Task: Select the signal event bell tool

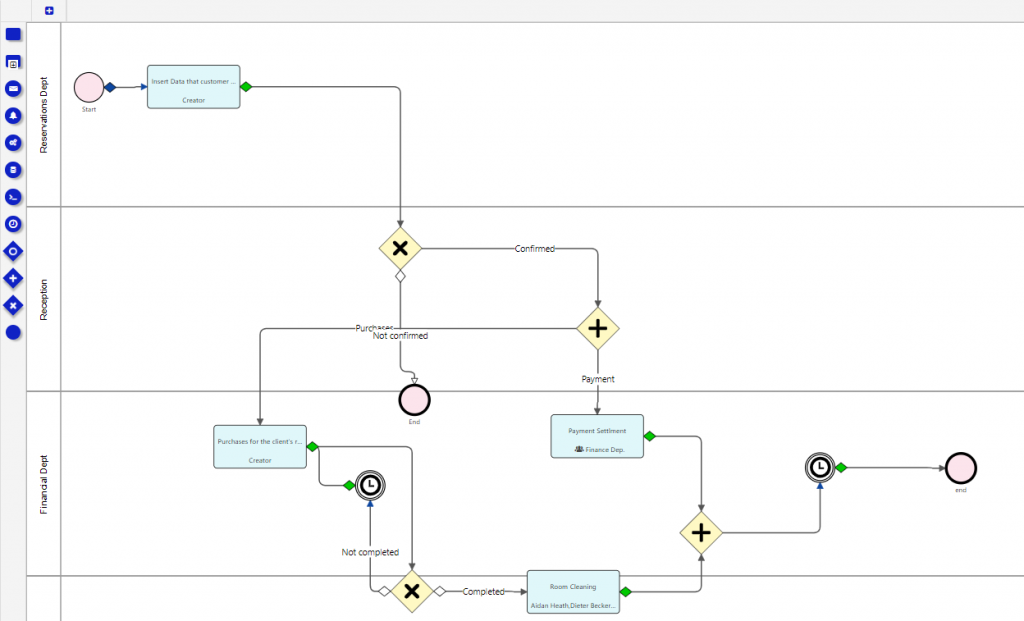Action: 13,115
